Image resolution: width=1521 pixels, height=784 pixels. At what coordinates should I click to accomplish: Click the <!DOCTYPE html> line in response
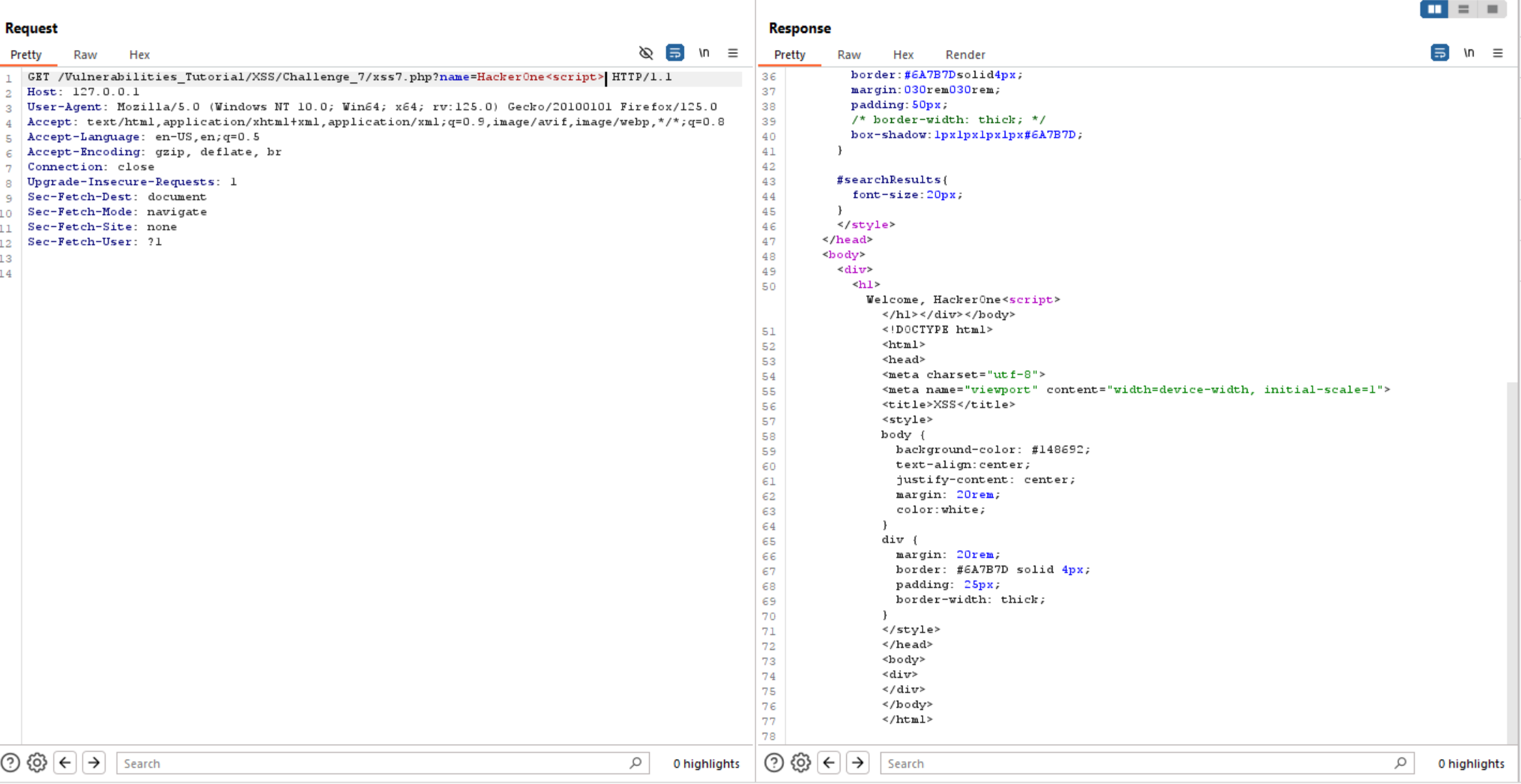[937, 330]
